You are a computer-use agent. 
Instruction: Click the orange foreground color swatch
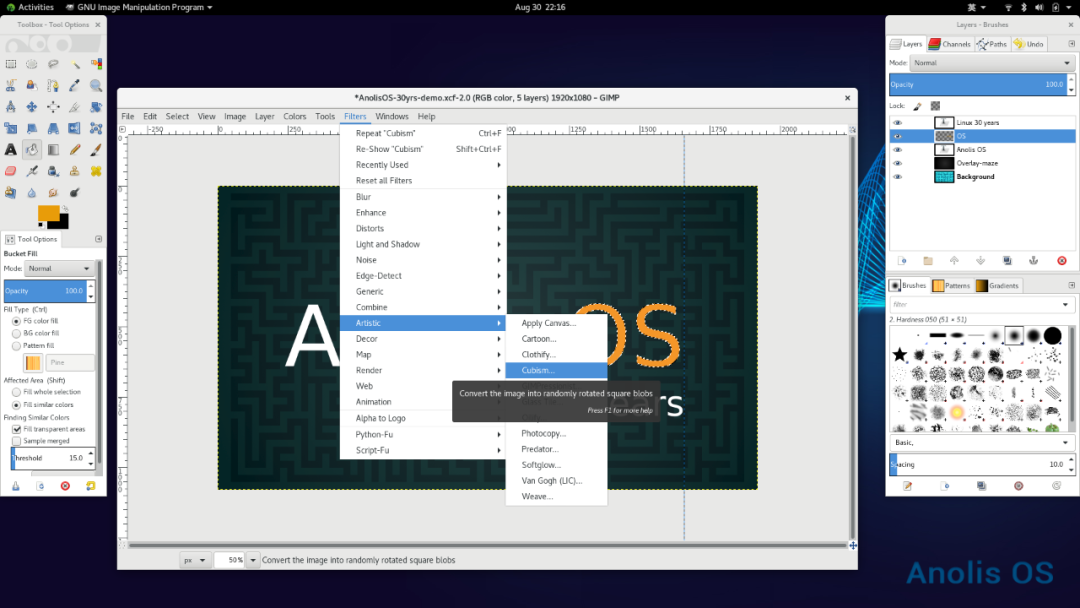pyautogui.click(x=48, y=213)
